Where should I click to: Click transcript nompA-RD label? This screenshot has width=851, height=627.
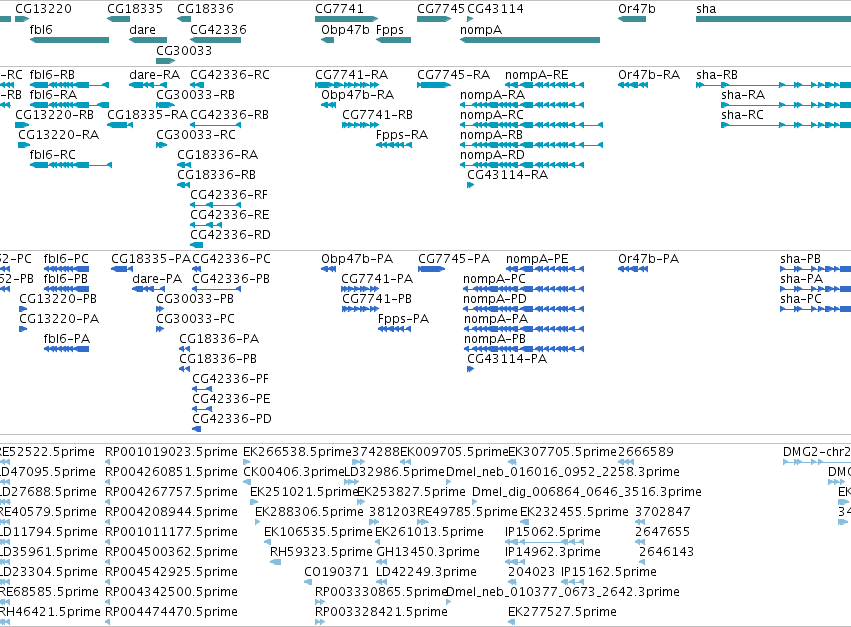coord(492,155)
